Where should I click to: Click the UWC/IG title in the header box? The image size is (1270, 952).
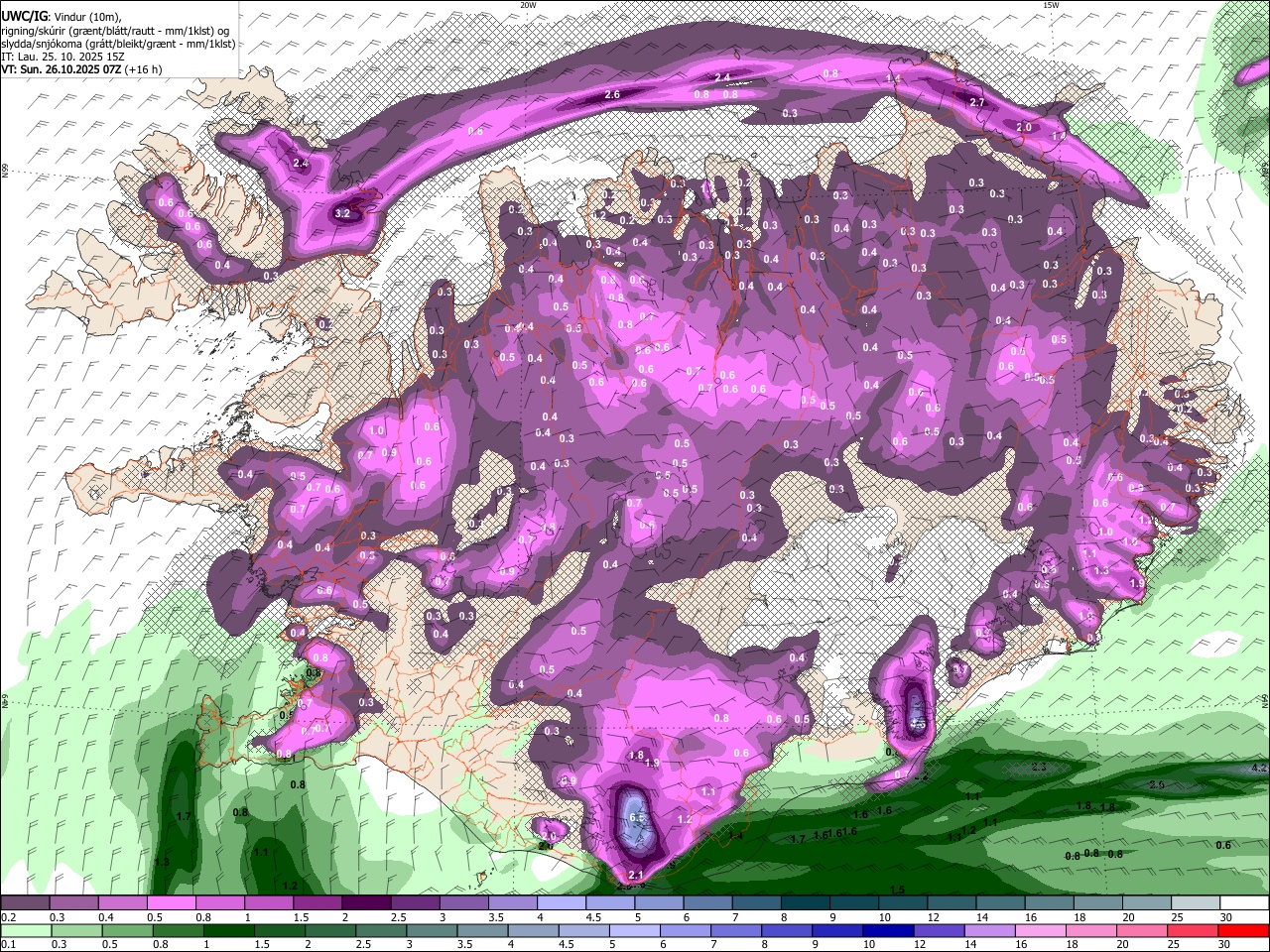(x=24, y=17)
